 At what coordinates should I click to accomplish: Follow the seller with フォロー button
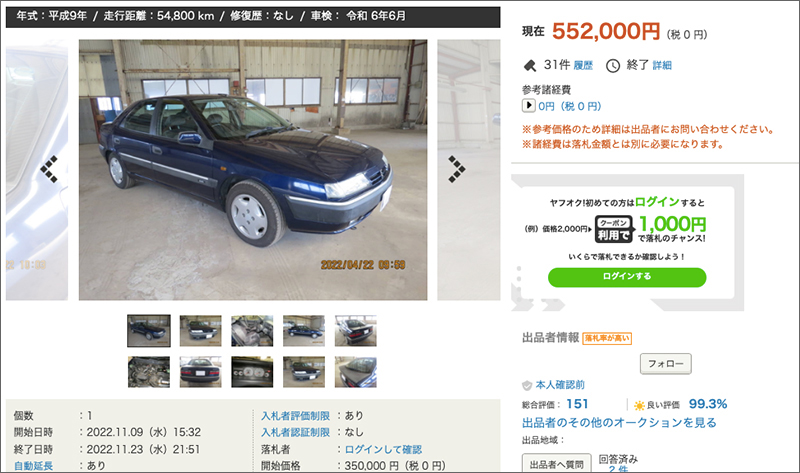[x=666, y=364]
